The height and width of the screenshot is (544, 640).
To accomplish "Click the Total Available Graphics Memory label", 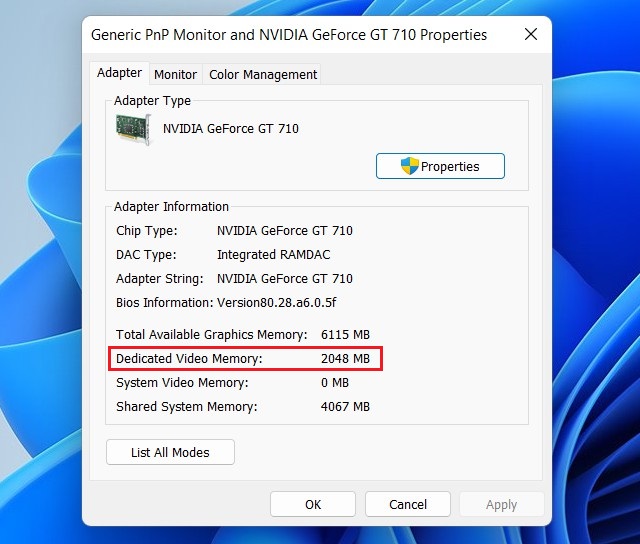I will (x=211, y=335).
